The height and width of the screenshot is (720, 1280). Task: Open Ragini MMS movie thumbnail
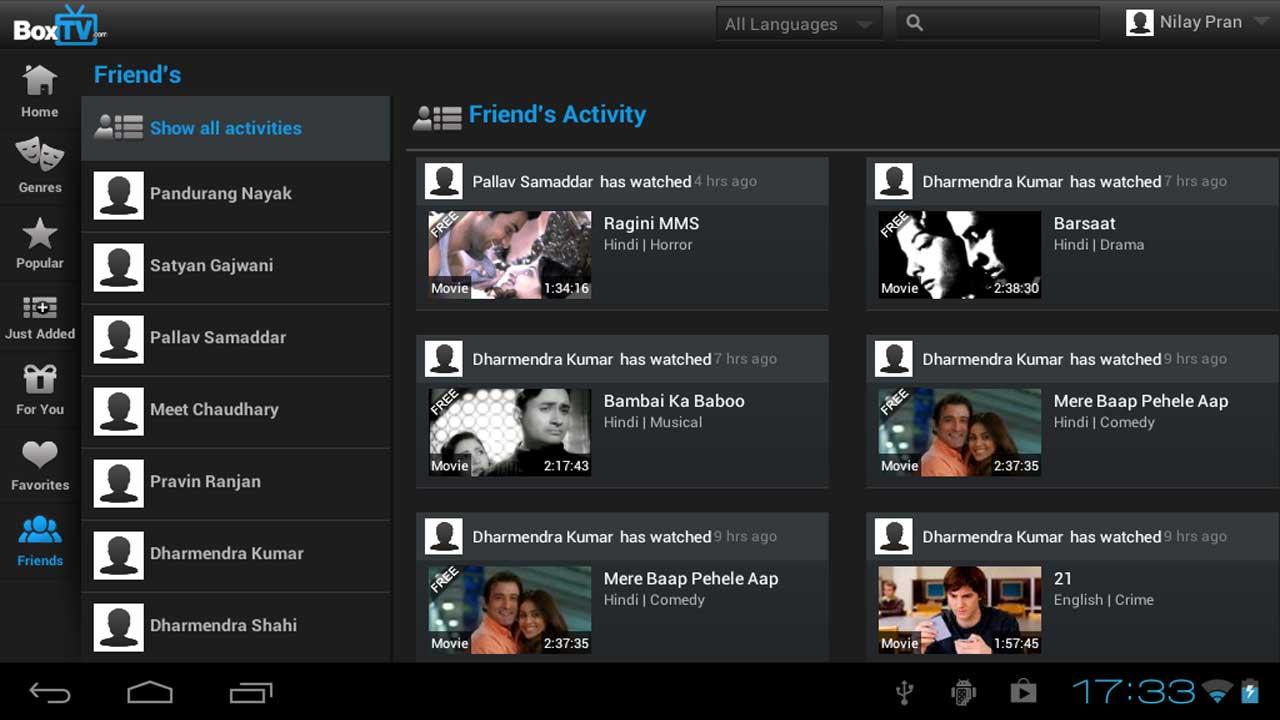[510, 255]
